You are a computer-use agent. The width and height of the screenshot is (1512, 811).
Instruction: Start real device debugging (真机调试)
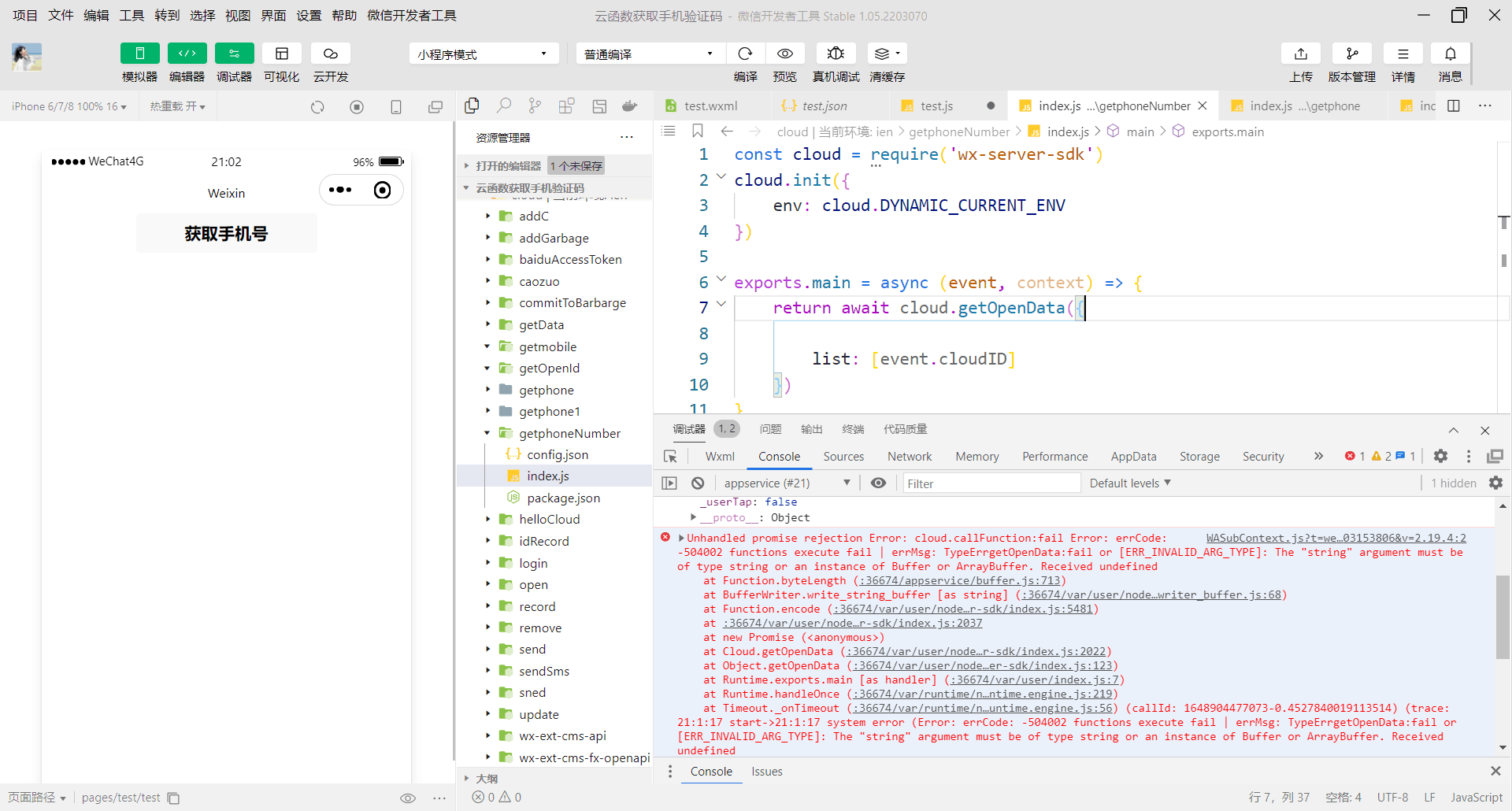click(x=836, y=54)
